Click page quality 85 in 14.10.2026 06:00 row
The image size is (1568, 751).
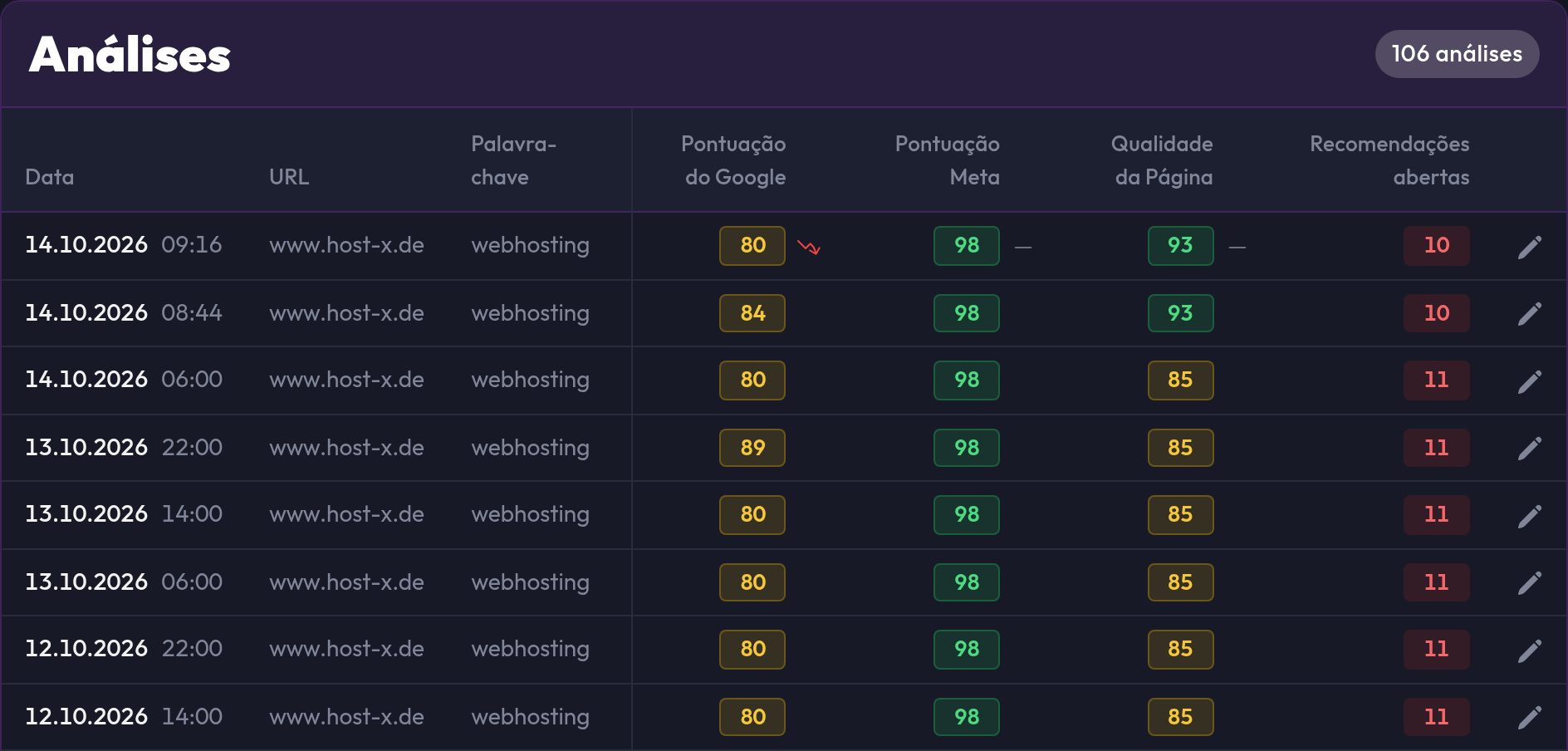[x=1180, y=380]
